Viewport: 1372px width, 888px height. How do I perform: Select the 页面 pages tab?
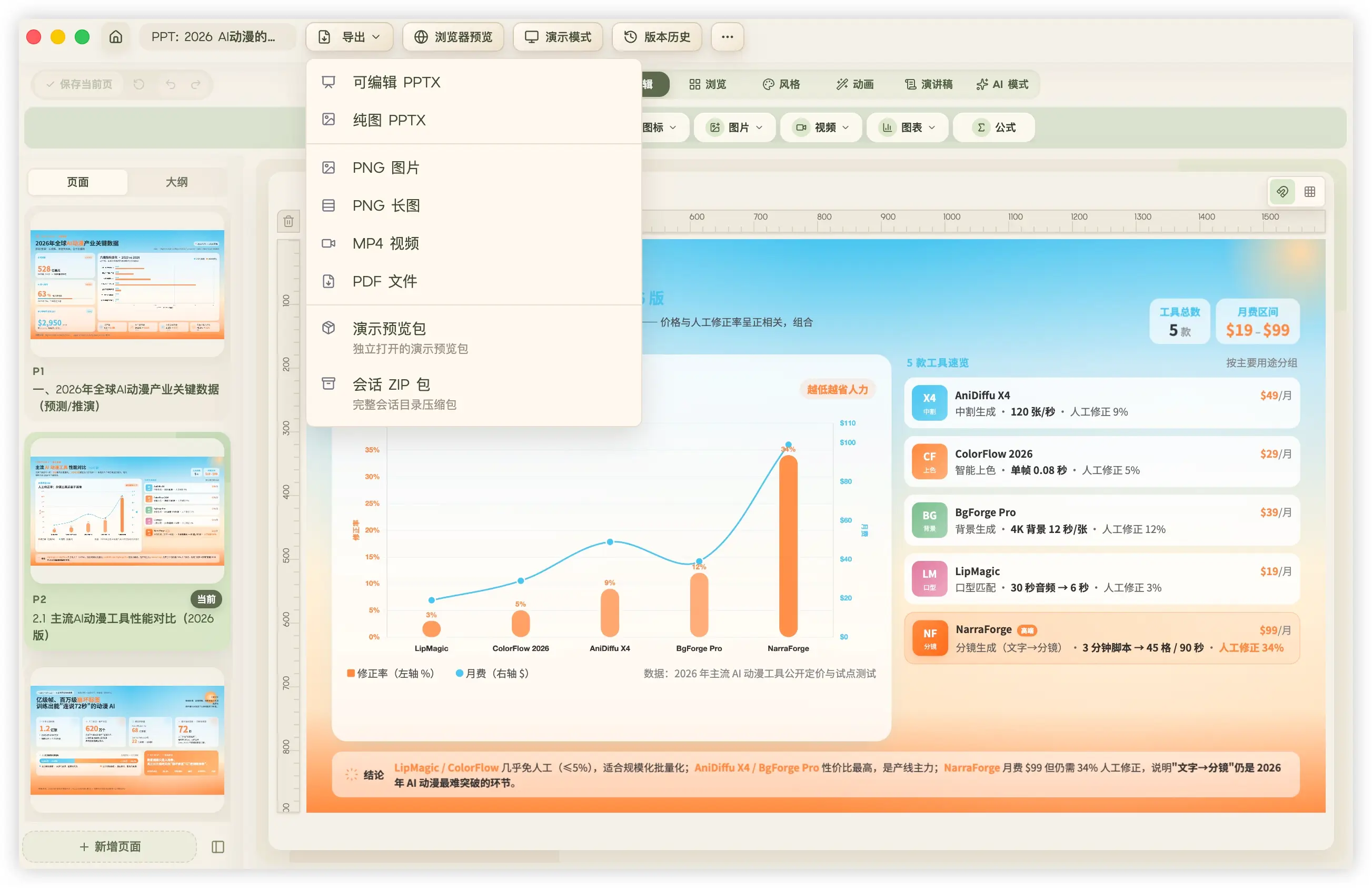pyautogui.click(x=78, y=182)
